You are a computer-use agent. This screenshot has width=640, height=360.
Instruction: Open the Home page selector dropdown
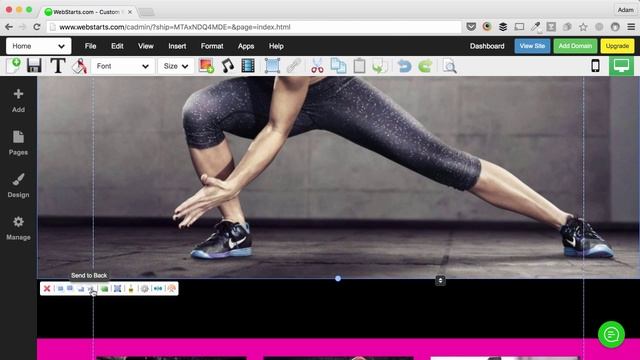(x=38, y=46)
